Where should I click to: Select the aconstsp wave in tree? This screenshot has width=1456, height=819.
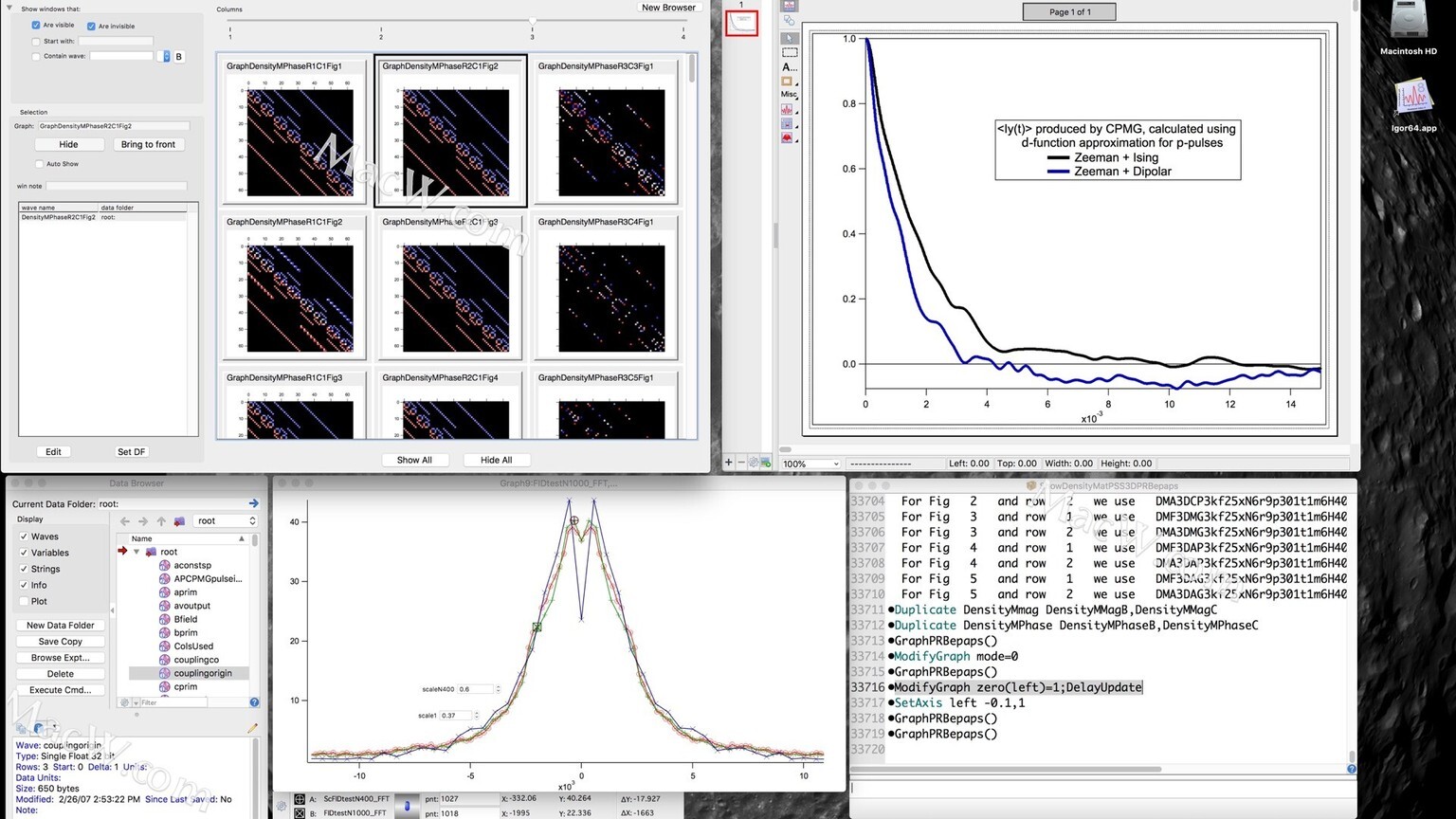pos(192,565)
